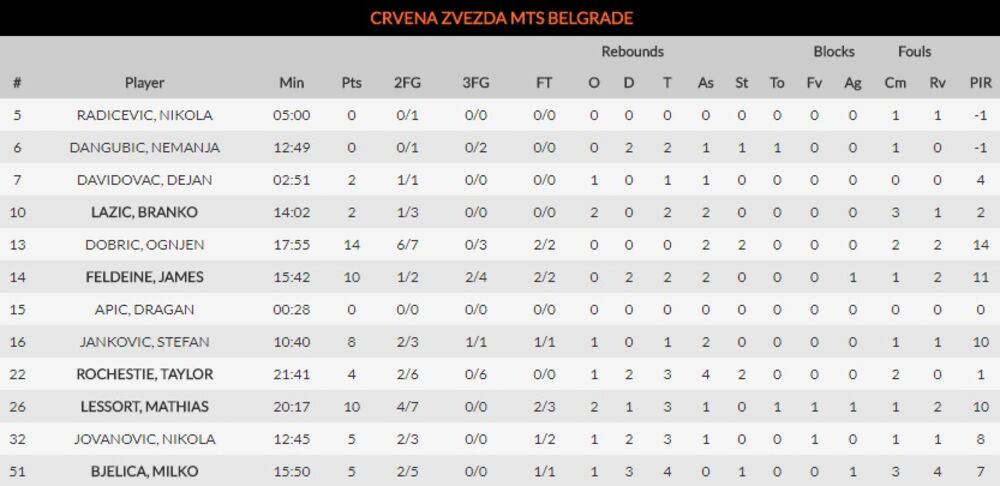Click the Crvena Zvezda MTS Belgrade team title
1000x486 pixels.
501,18
